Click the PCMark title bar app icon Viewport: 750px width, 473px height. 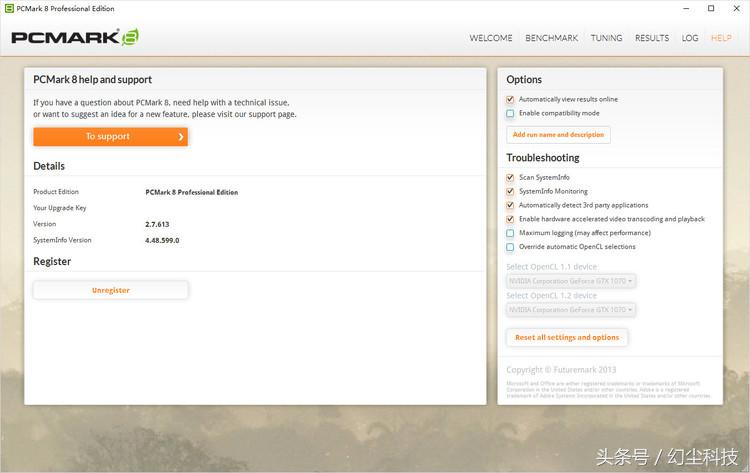point(9,9)
